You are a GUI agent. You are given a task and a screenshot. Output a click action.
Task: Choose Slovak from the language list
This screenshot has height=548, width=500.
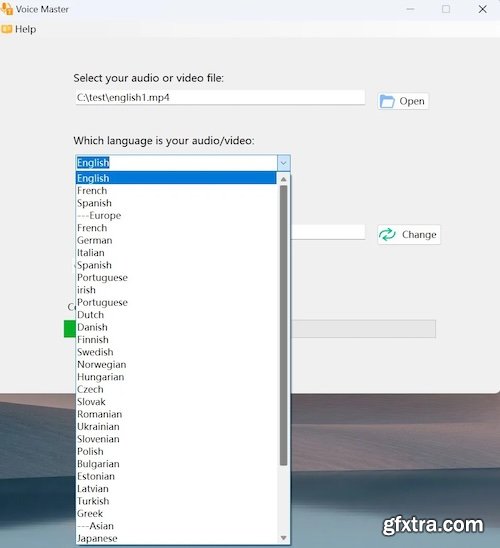point(176,402)
